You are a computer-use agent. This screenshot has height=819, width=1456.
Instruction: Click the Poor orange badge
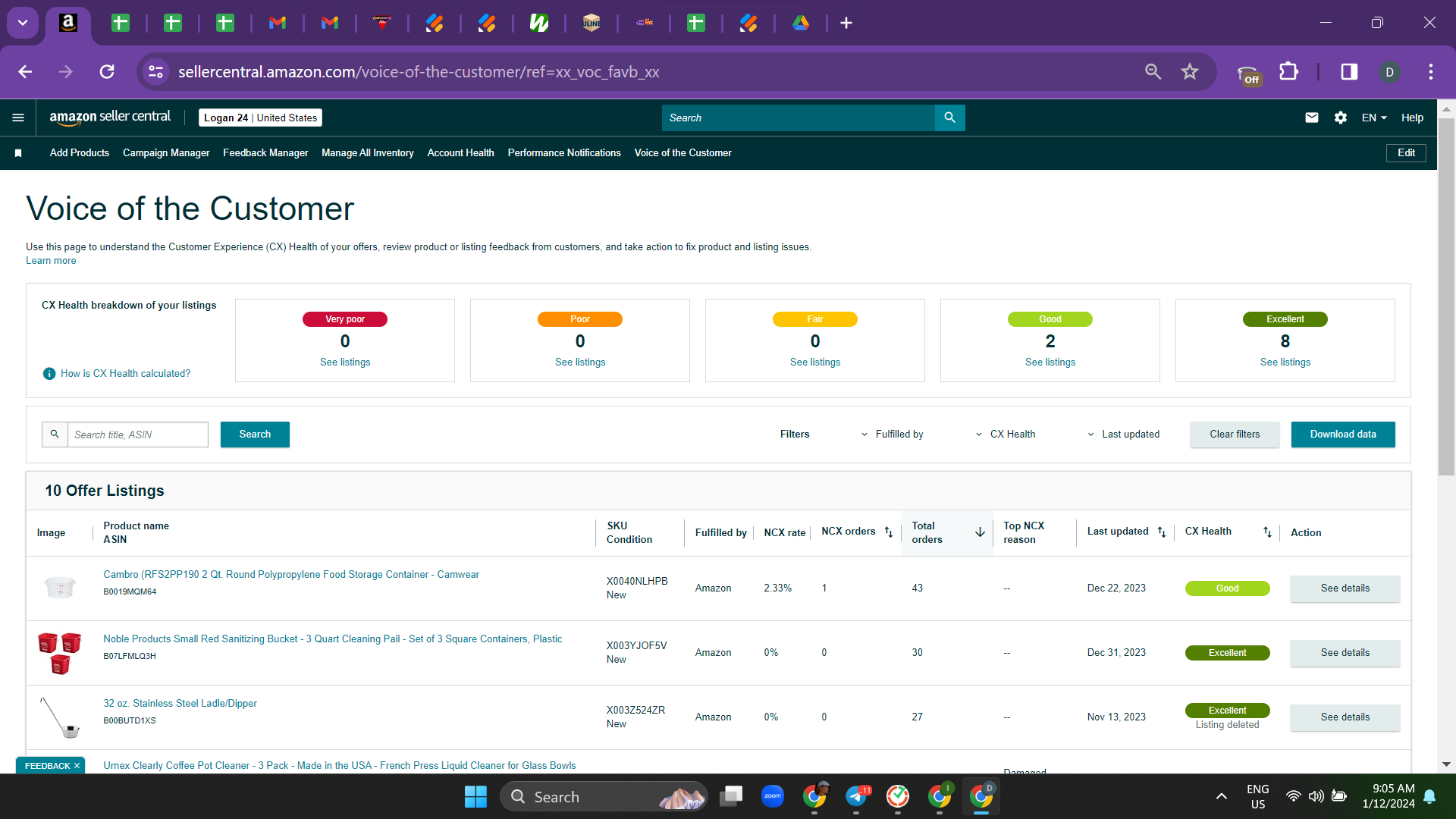point(580,319)
